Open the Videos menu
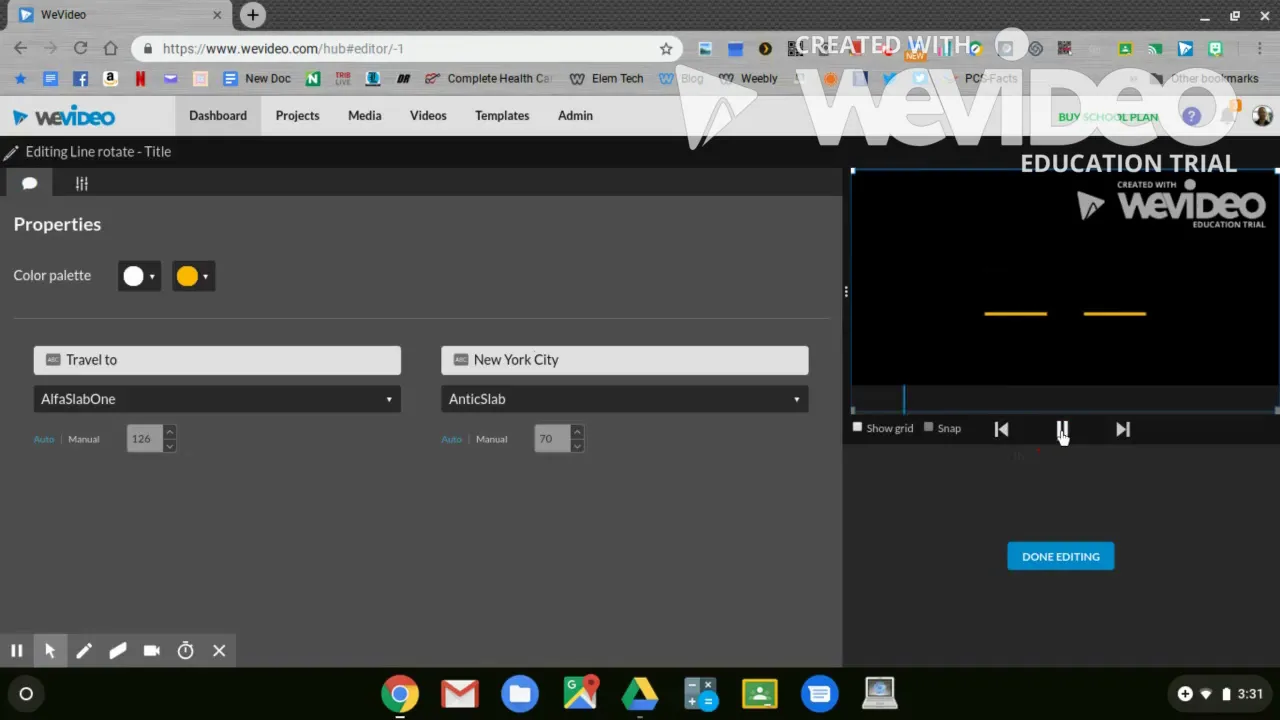This screenshot has width=1280, height=720. click(x=428, y=116)
